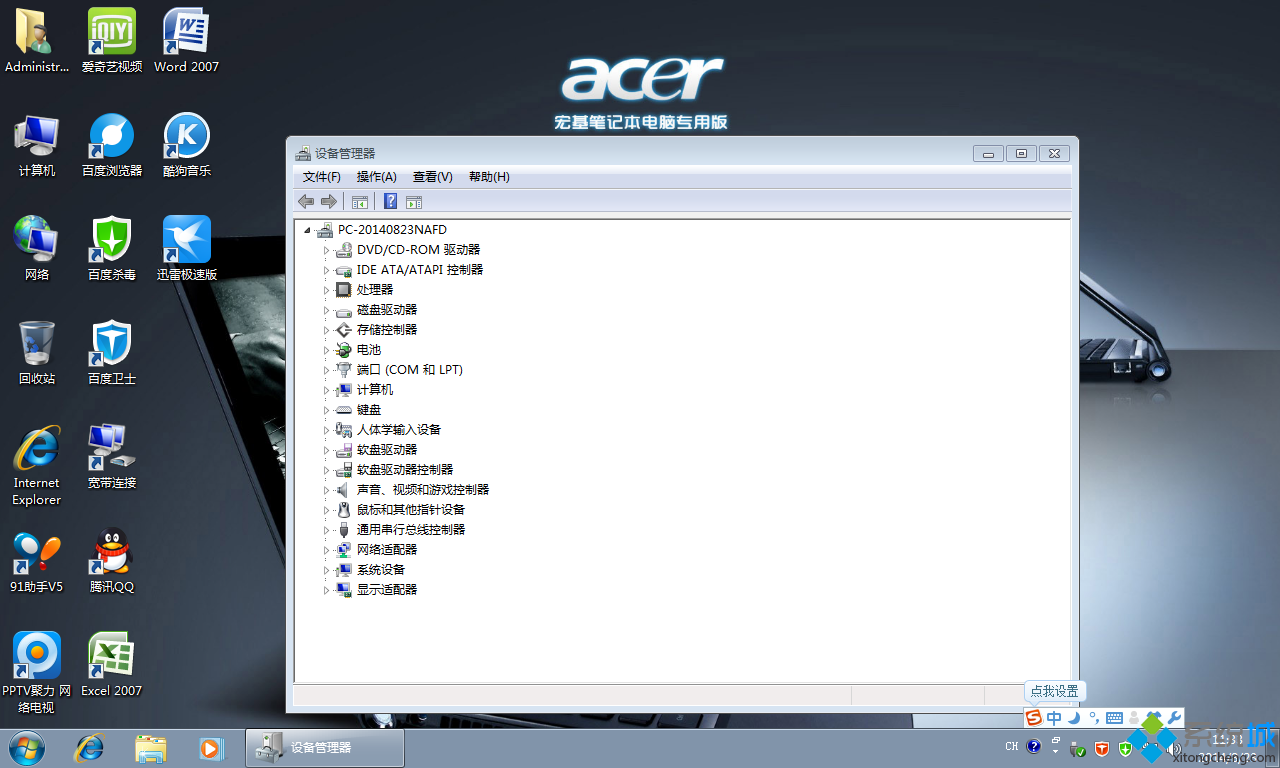The height and width of the screenshot is (768, 1280).
Task: Open the 操作(A) menu
Action: tap(376, 176)
